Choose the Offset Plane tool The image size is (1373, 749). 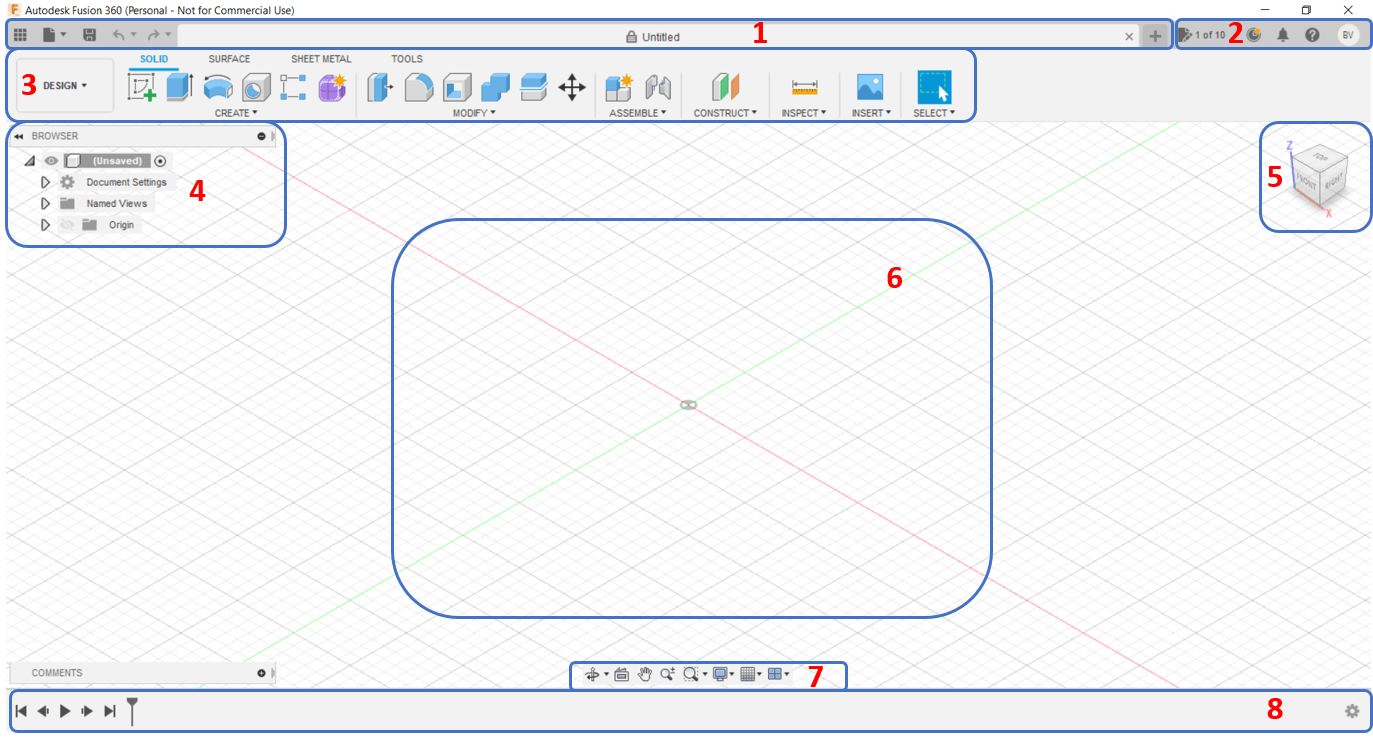tap(725, 88)
